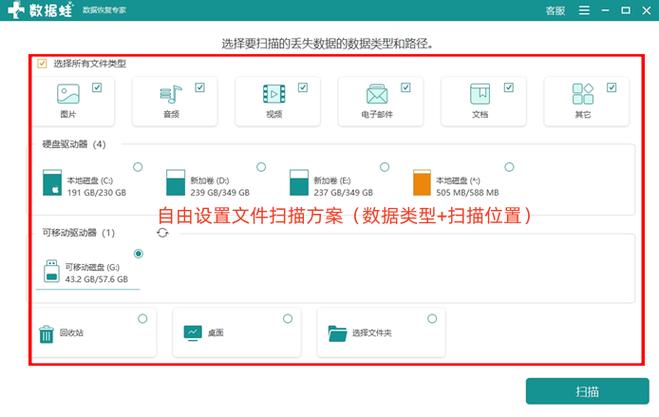Viewport: 659px width, 417px height.
Task: Click the Pictures (图片) file type icon
Action: [68, 95]
